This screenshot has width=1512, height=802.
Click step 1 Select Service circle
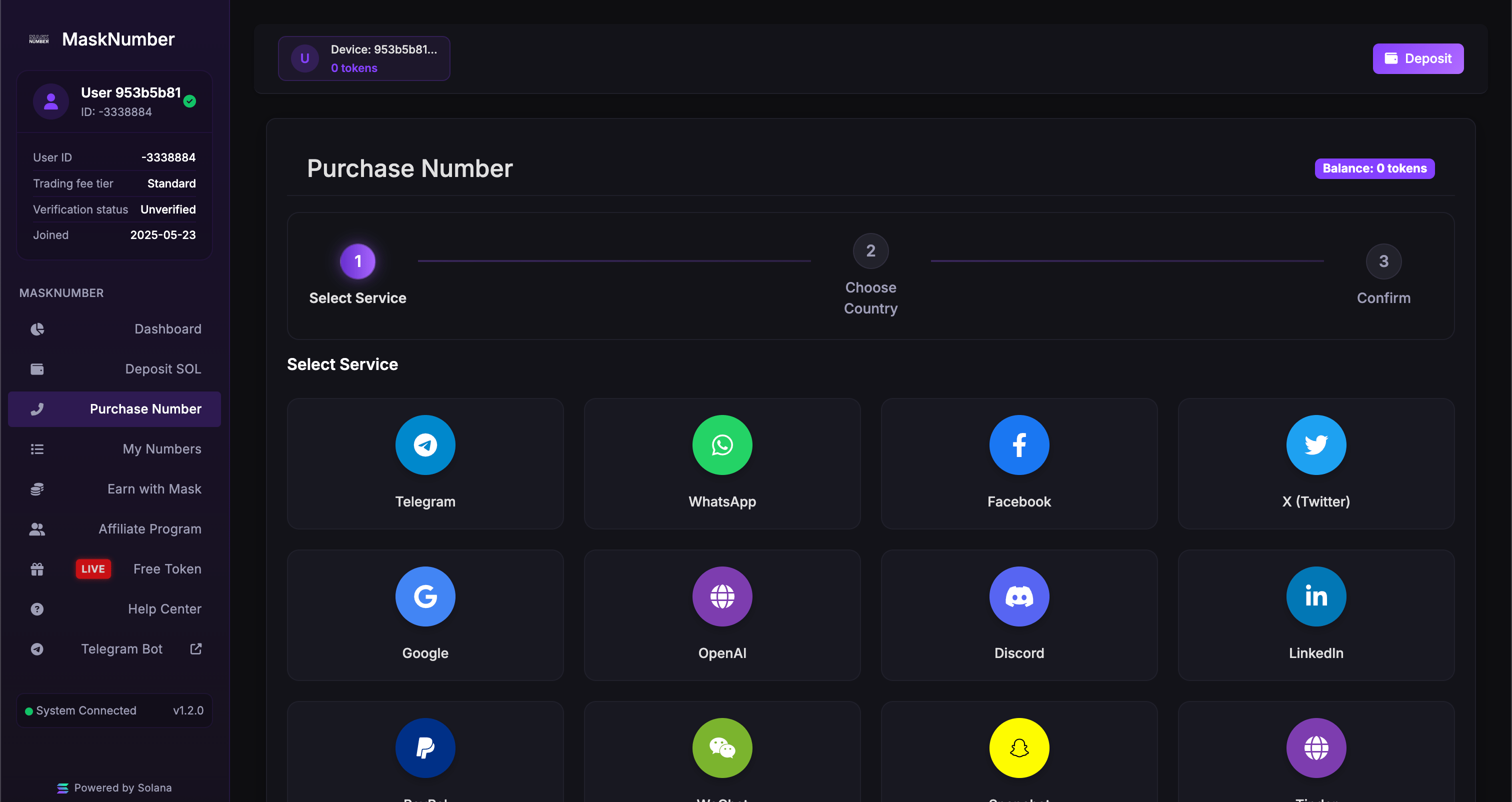tap(357, 260)
